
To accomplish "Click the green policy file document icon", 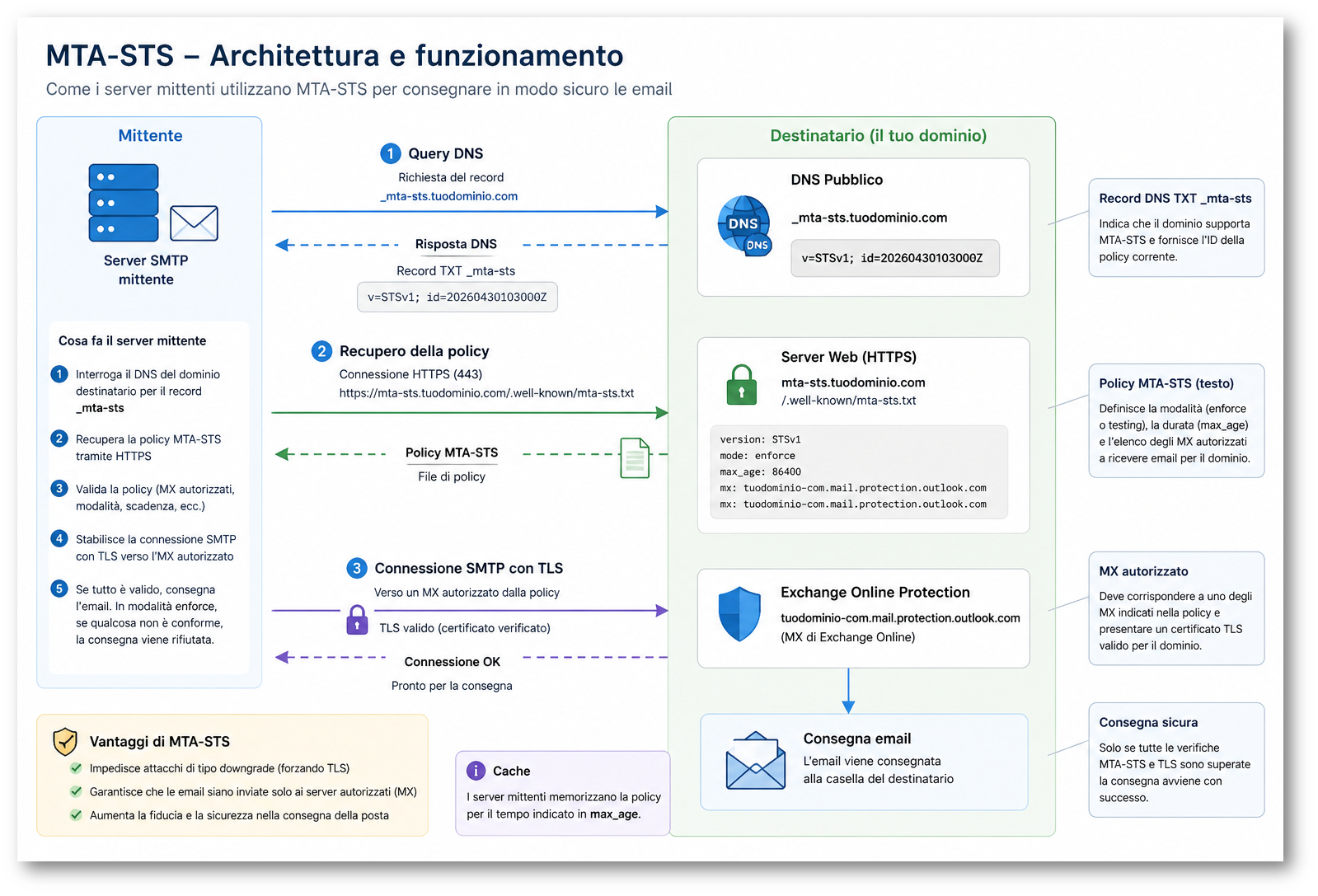I will click(x=634, y=458).
